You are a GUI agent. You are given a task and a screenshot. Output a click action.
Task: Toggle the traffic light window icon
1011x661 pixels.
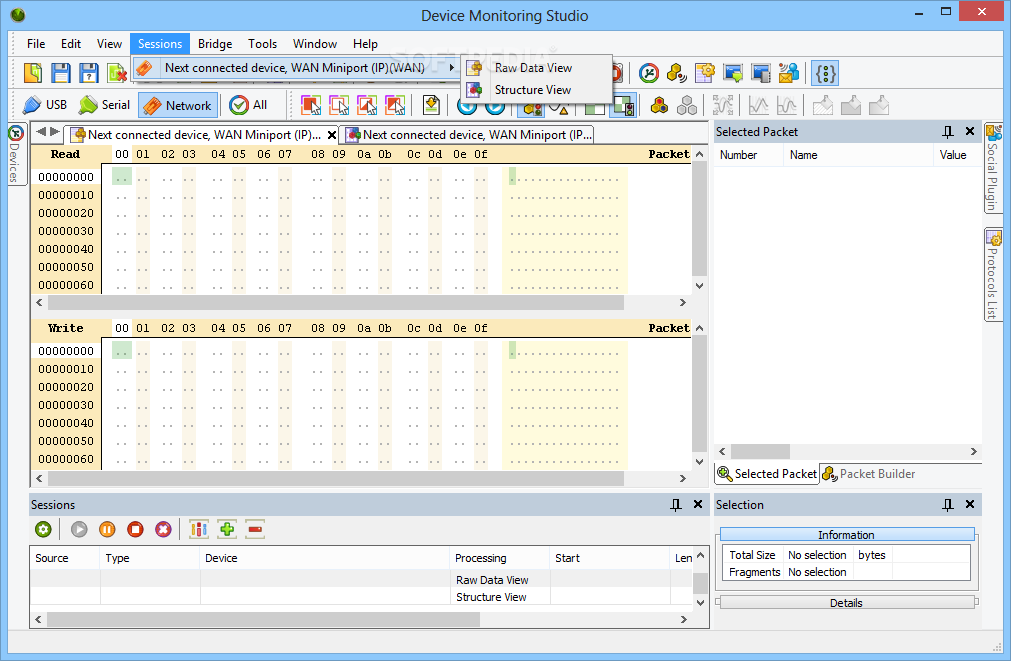623,105
